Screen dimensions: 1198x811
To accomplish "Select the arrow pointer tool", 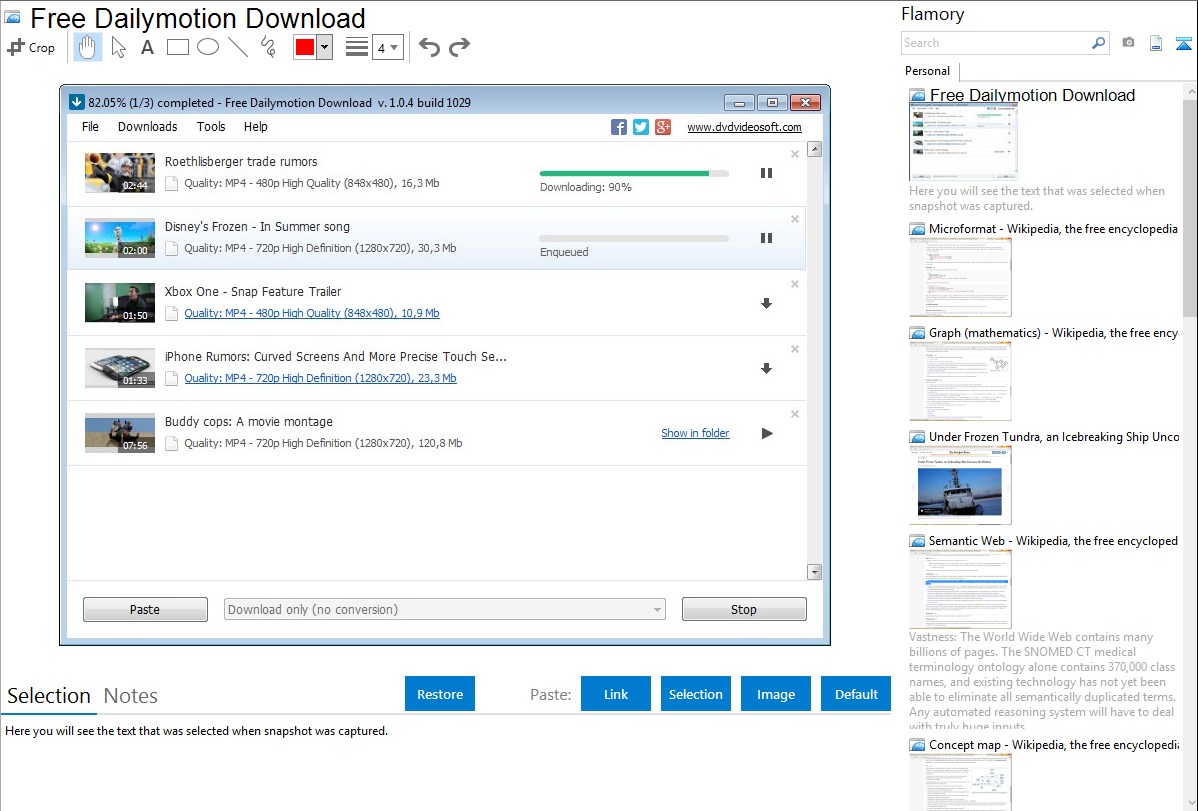I will click(118, 47).
